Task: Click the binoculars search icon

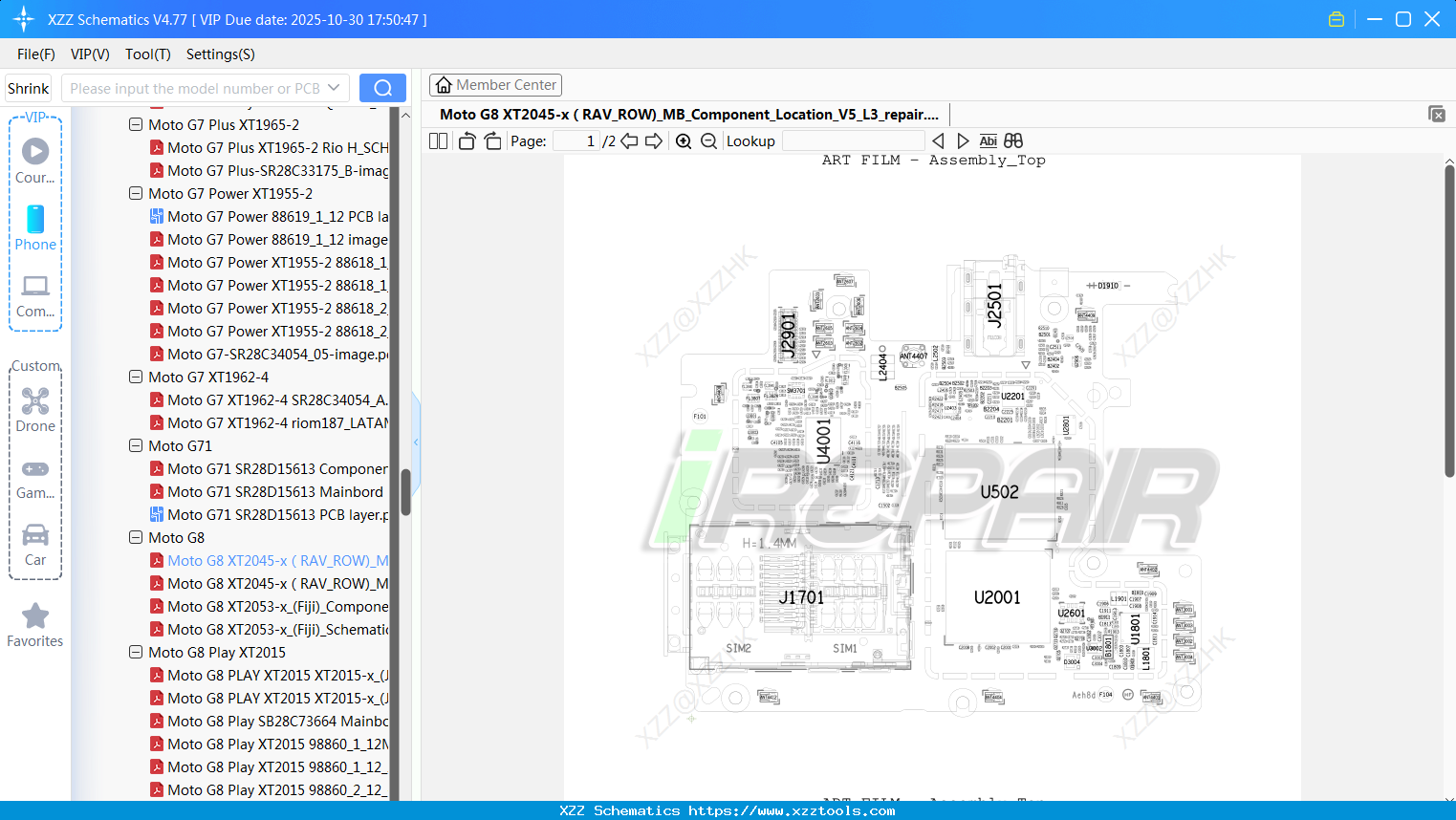Action: coord(1013,141)
